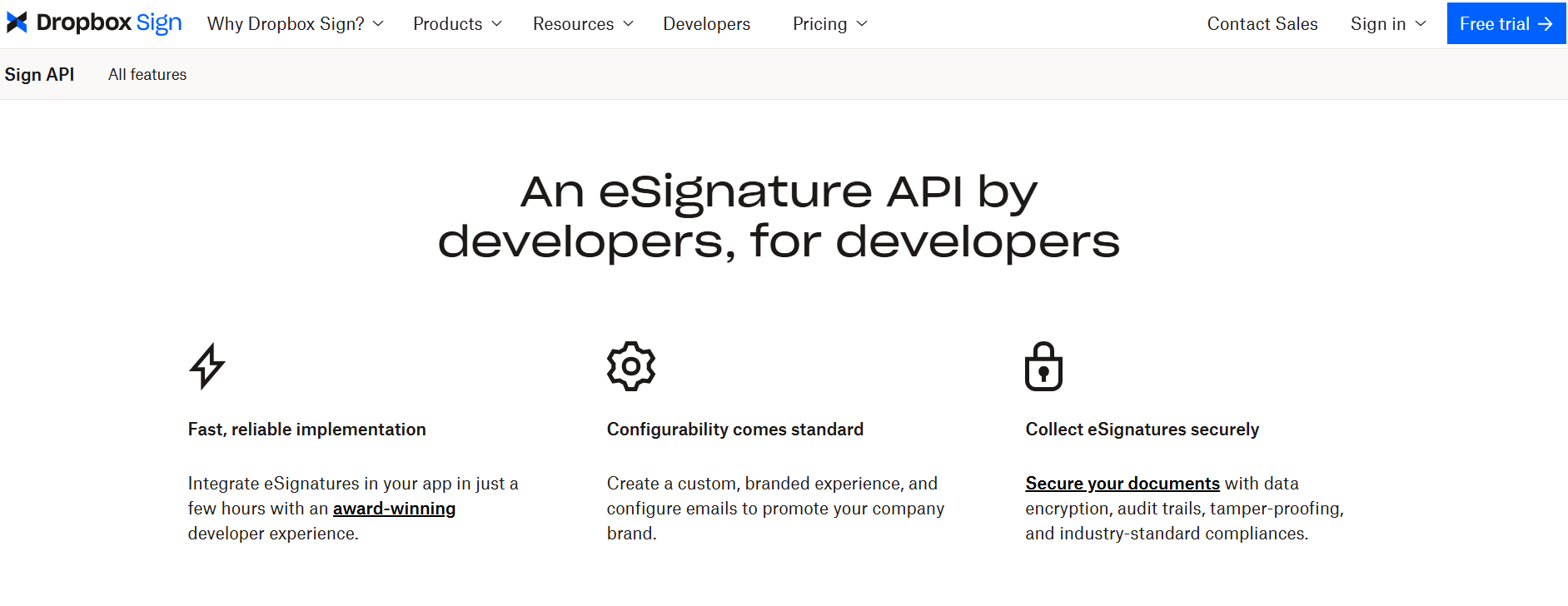Open the Secure your documents link
Image resolution: width=1568 pixels, height=606 pixels.
click(1122, 484)
